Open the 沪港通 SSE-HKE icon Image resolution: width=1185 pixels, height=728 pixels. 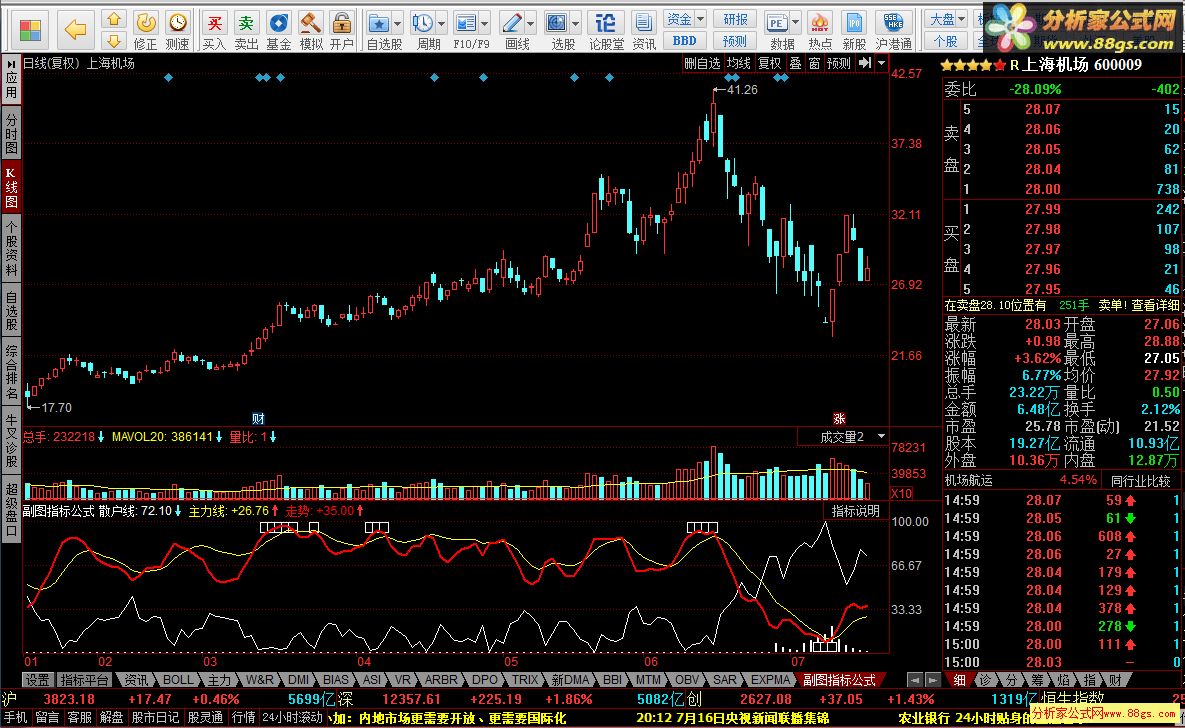[x=894, y=30]
